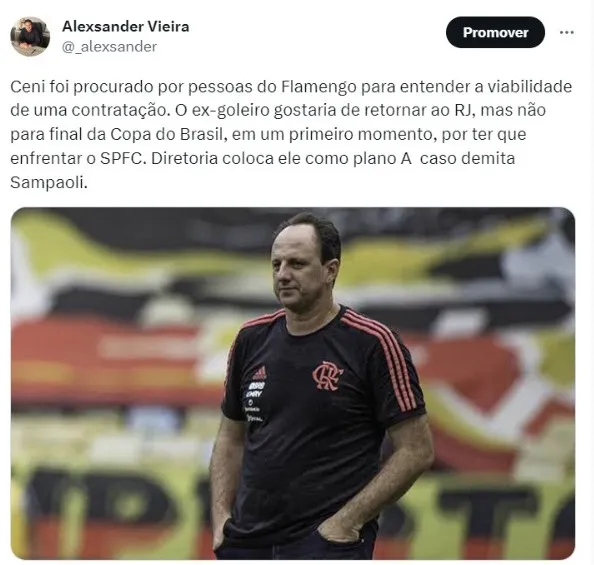The height and width of the screenshot is (565, 594).
Task: Click the word Diretoria in the tweet
Action: [x=184, y=158]
